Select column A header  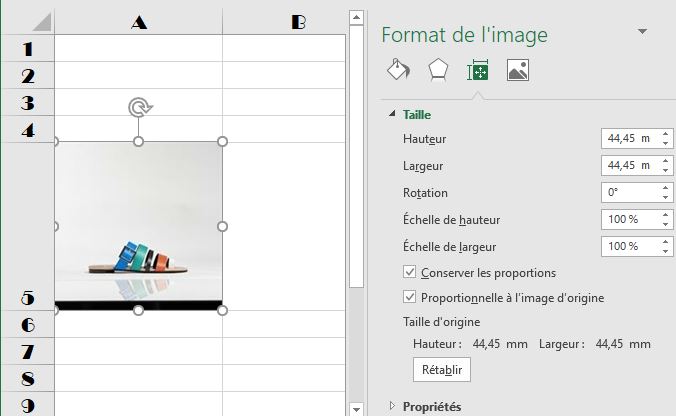139,22
